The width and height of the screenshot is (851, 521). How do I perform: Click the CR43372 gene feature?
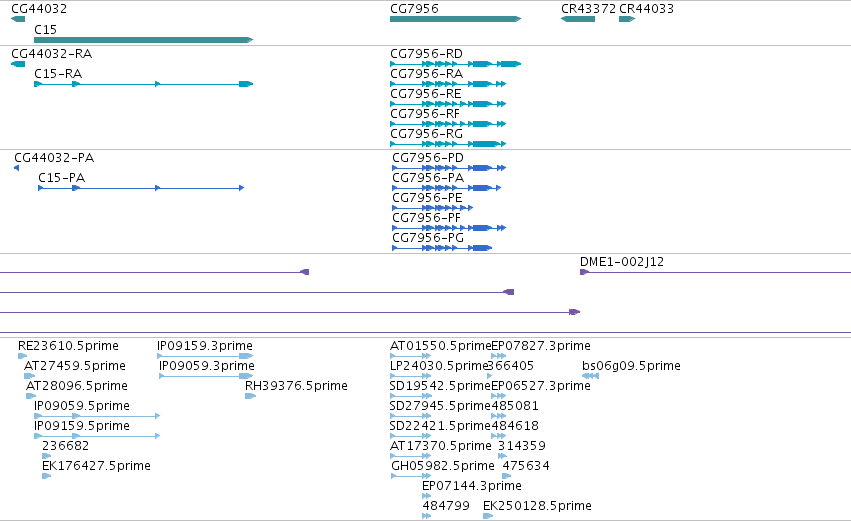578,19
